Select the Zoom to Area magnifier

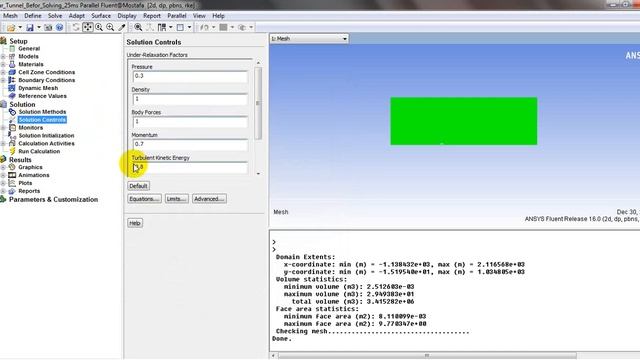point(110,27)
